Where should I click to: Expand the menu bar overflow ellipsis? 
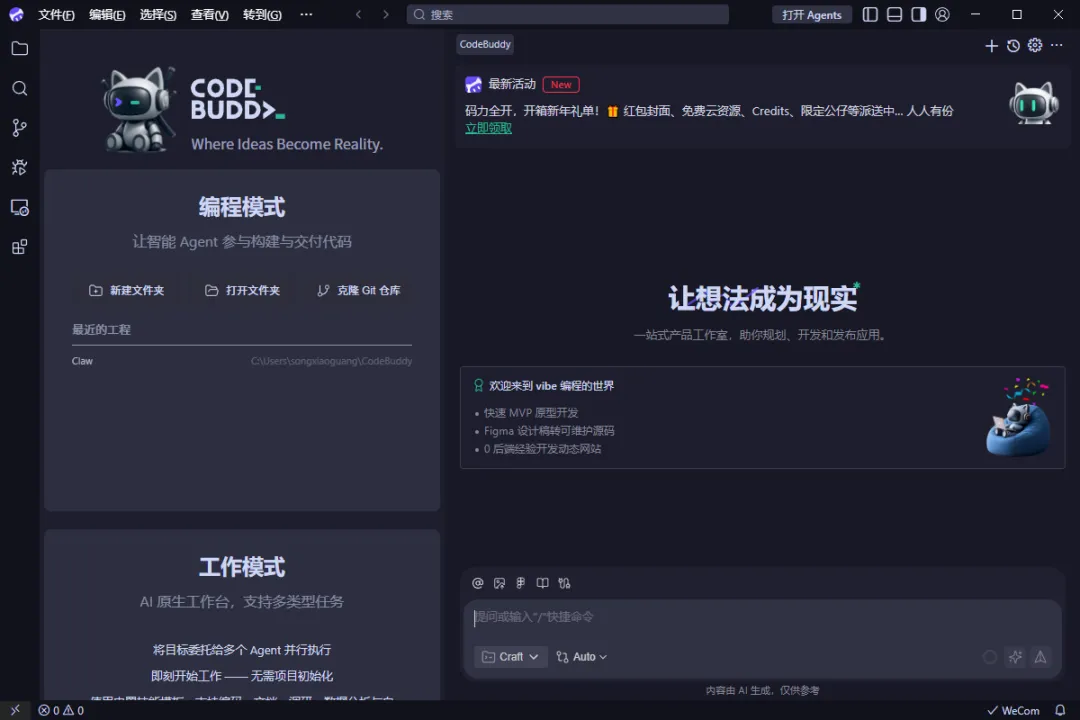[x=307, y=14]
